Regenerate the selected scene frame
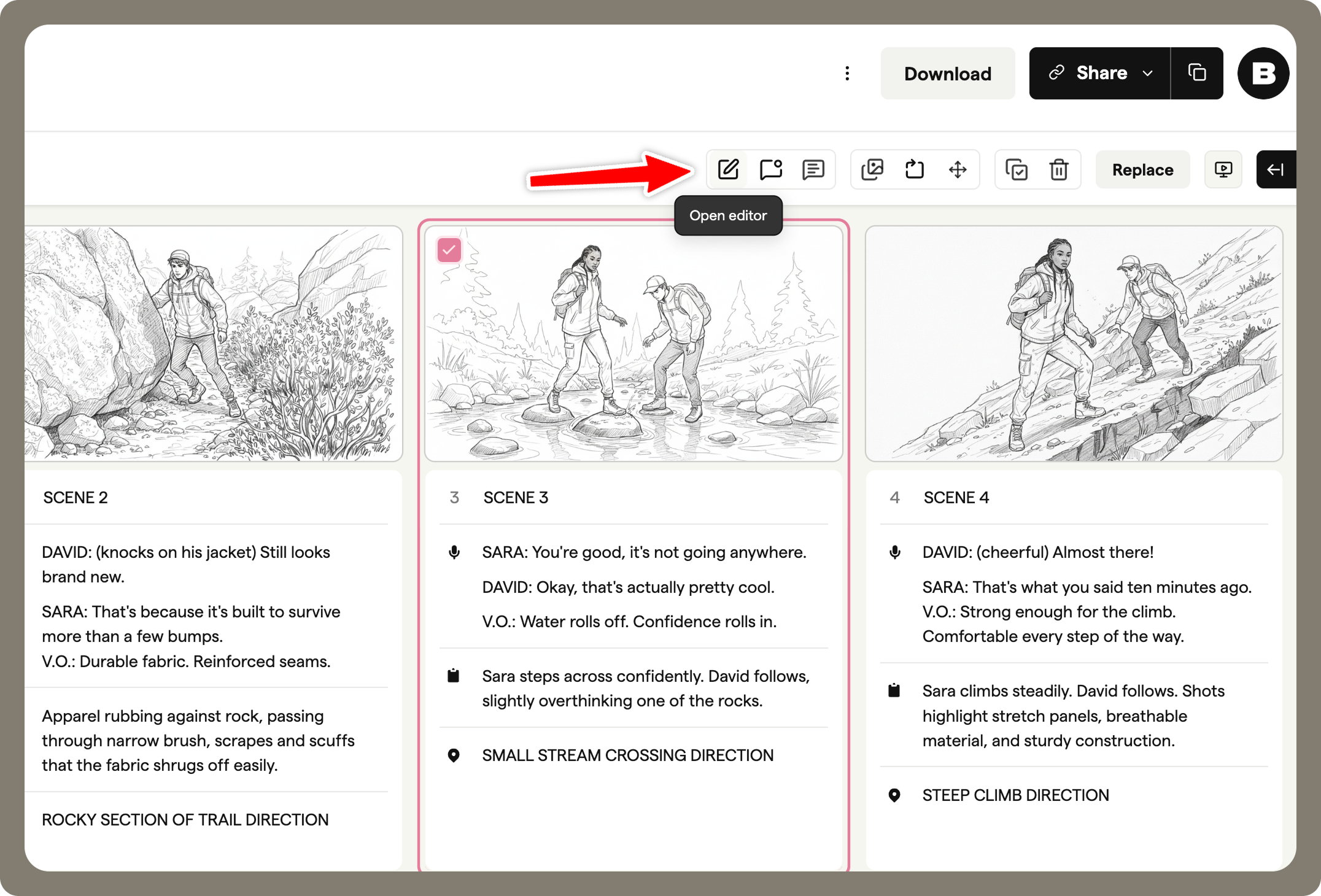The height and width of the screenshot is (896, 1321). point(915,169)
